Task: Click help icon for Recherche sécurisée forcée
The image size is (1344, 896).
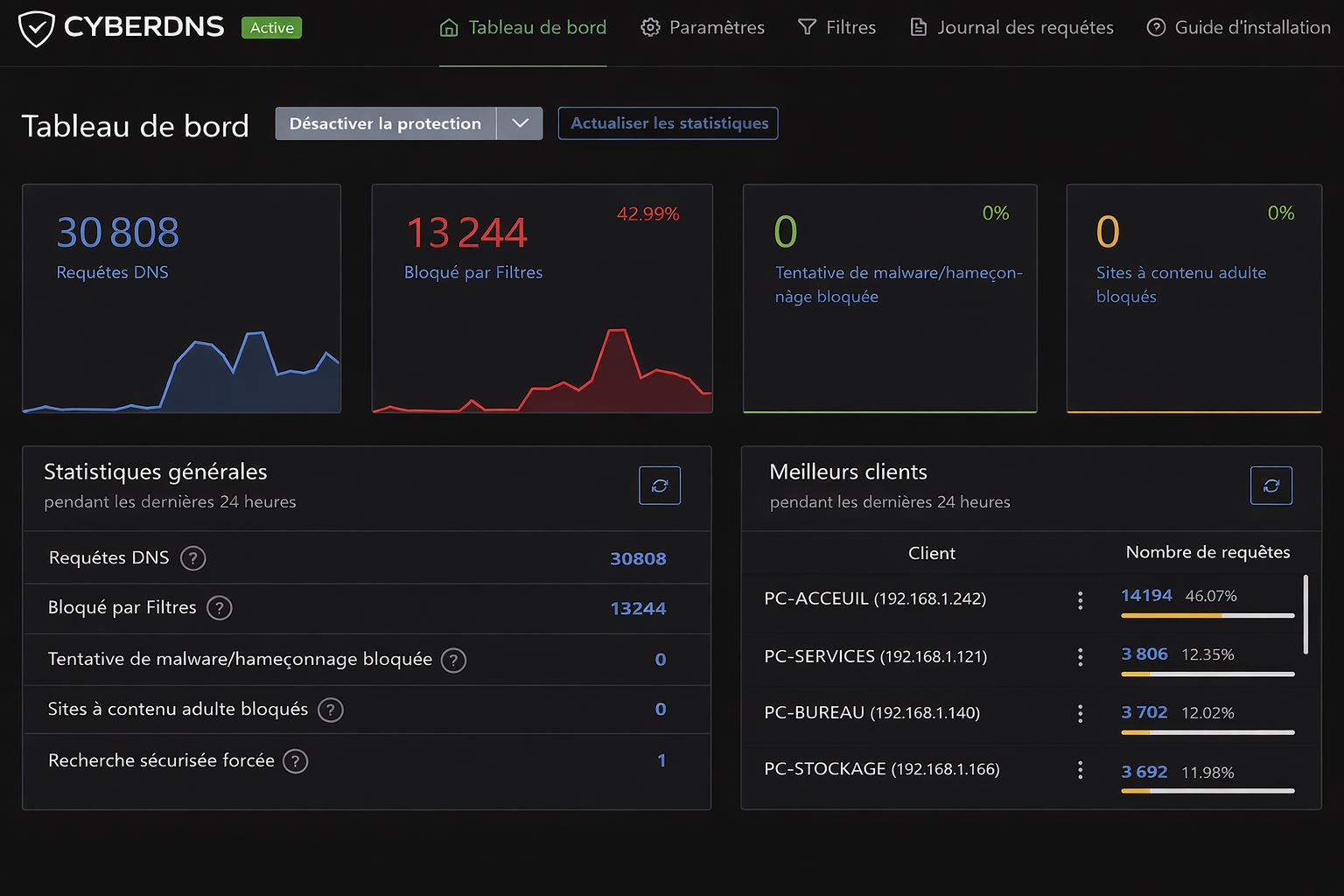Action: click(x=296, y=761)
